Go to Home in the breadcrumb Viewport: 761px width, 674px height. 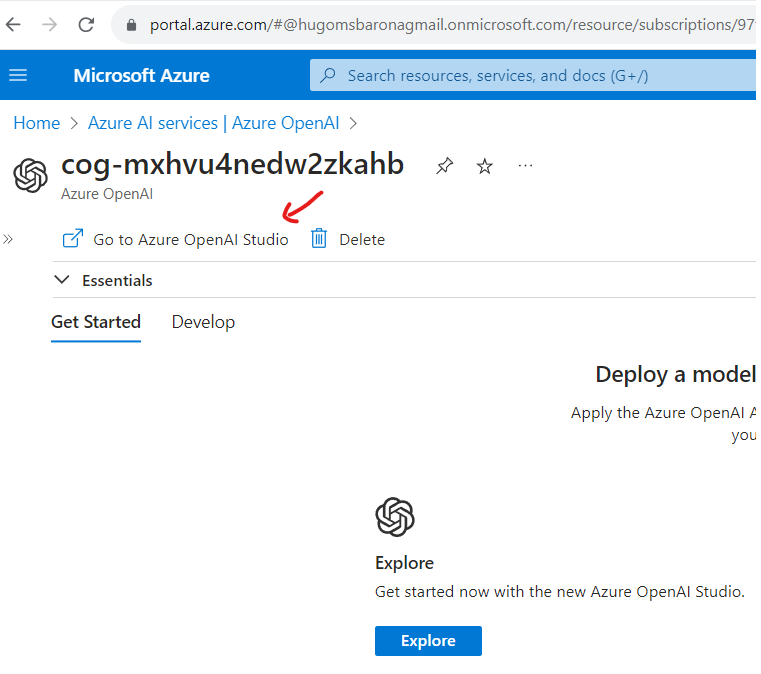tap(36, 123)
